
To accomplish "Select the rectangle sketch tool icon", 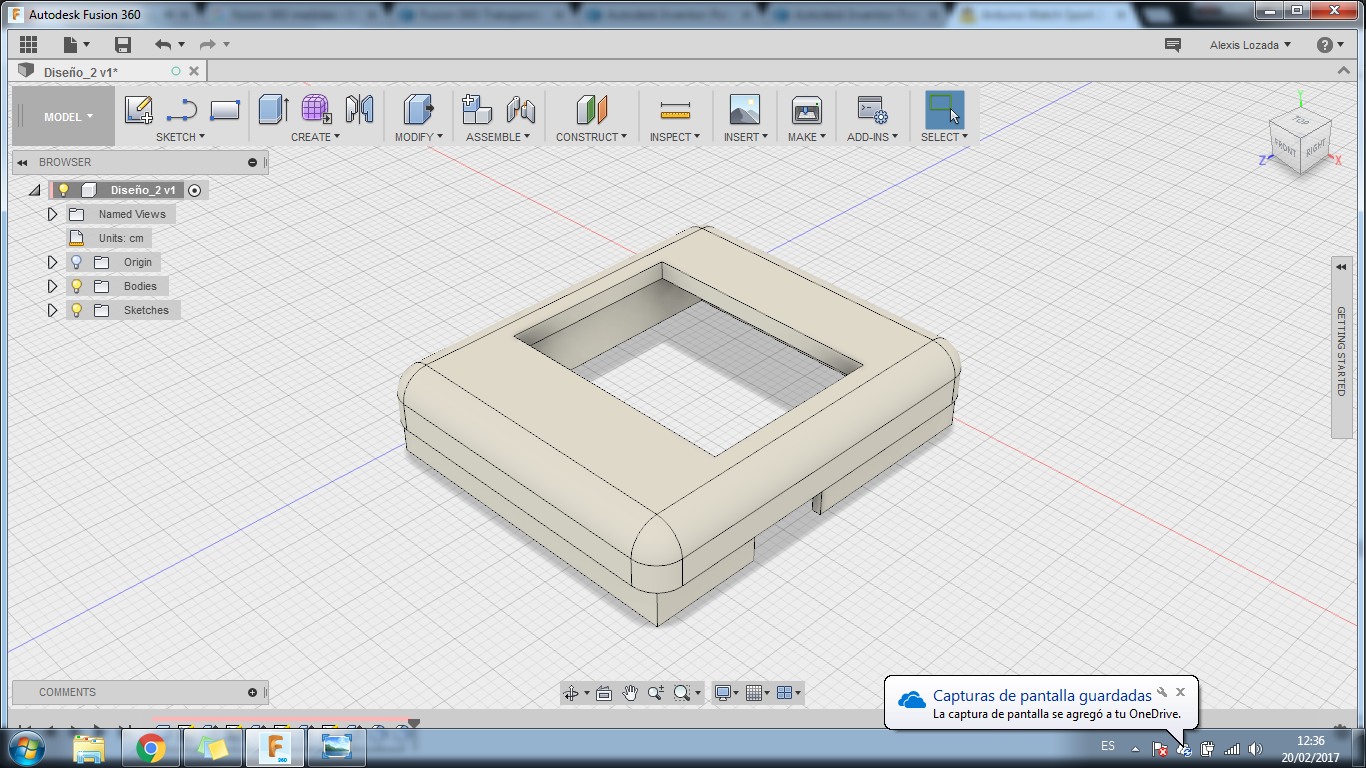I will pyautogui.click(x=225, y=109).
